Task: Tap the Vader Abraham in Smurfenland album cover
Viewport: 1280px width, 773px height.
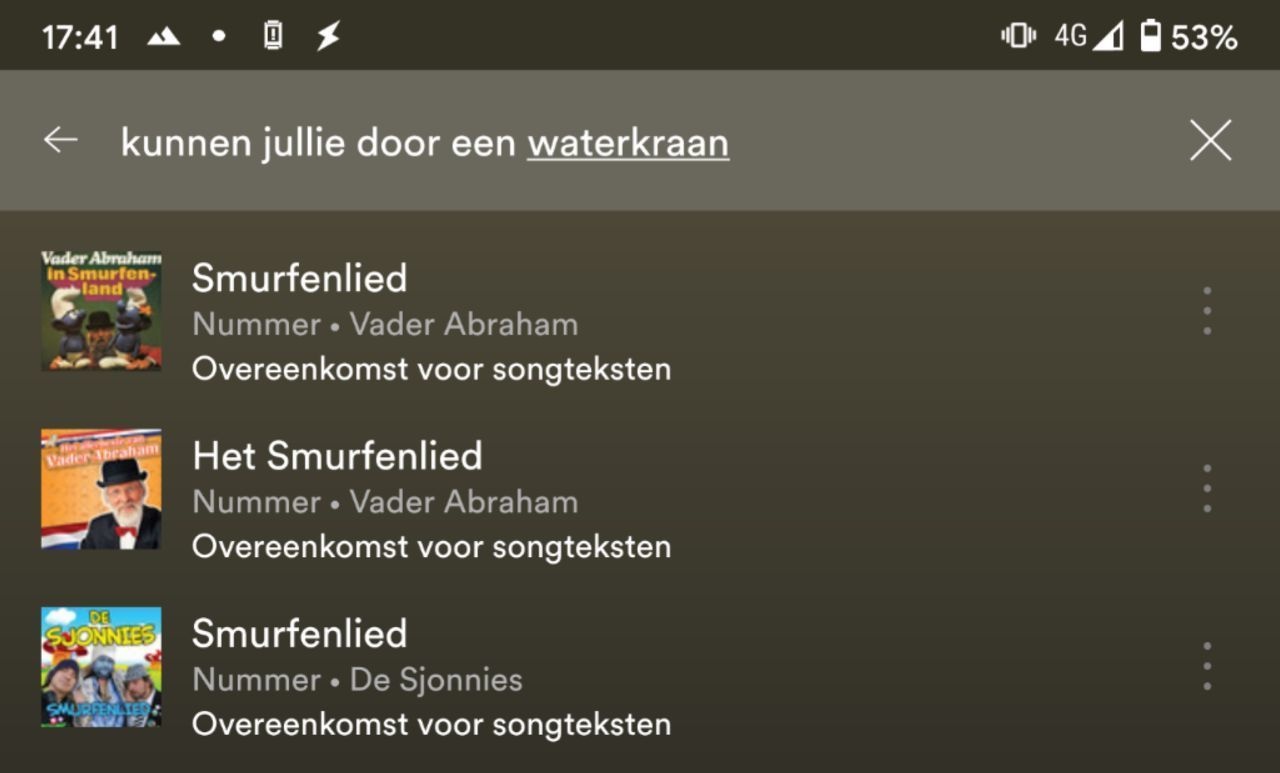Action: pos(101,311)
